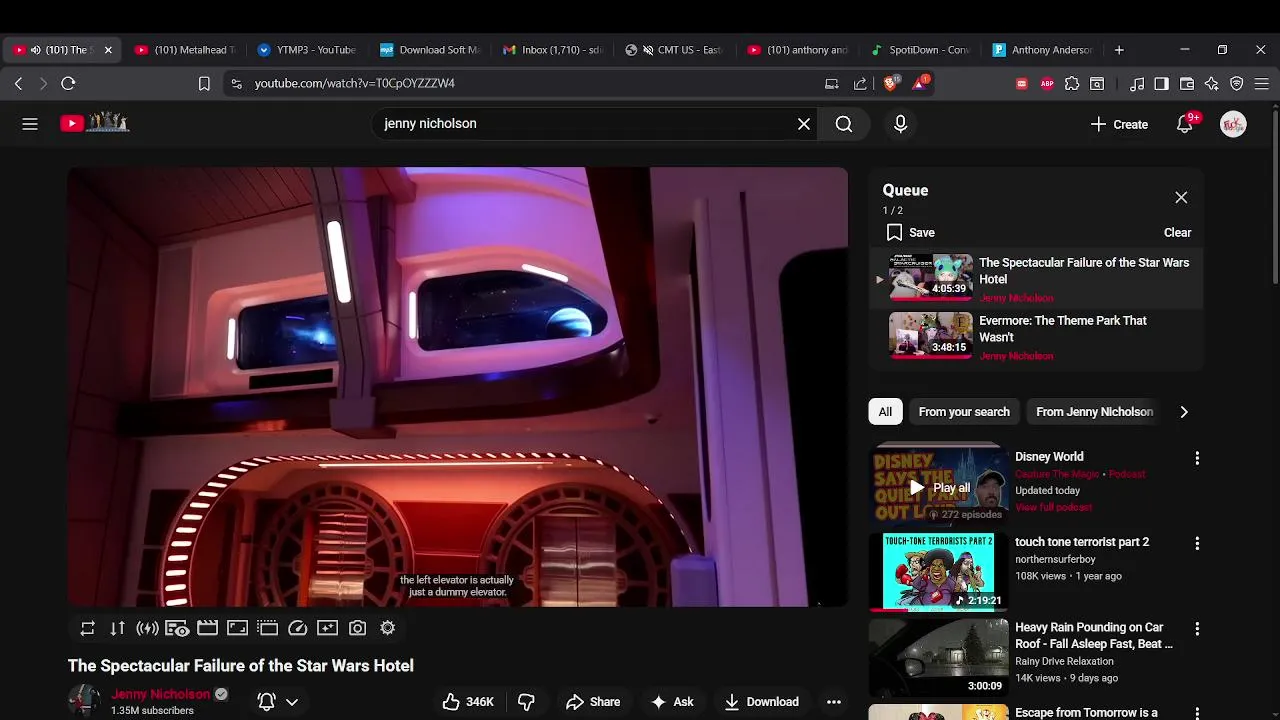Expand the notification preference chevron
The image size is (1280, 720).
(292, 702)
